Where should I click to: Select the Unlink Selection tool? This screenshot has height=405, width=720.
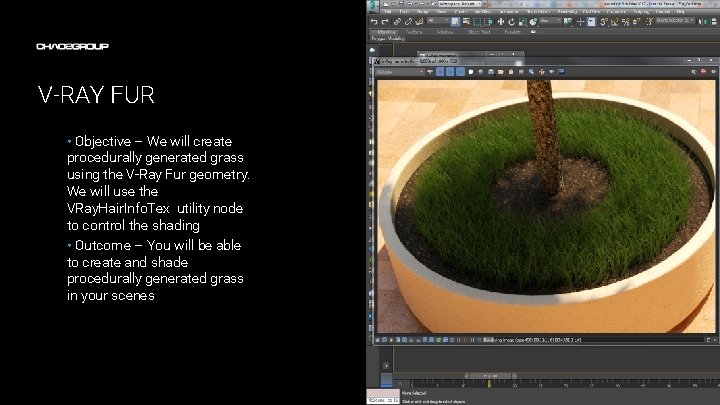coord(408,22)
